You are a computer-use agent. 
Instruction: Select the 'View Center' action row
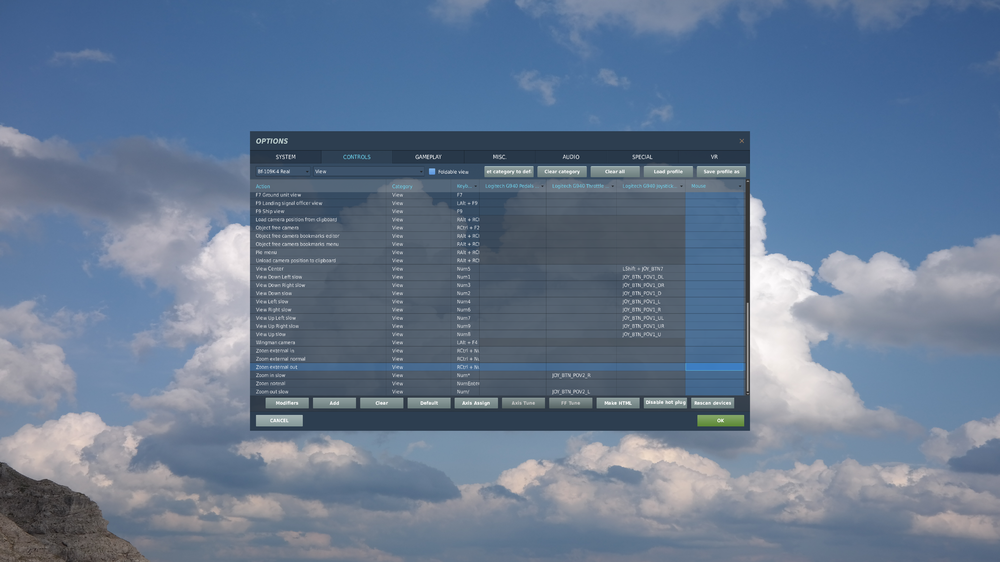(498, 269)
